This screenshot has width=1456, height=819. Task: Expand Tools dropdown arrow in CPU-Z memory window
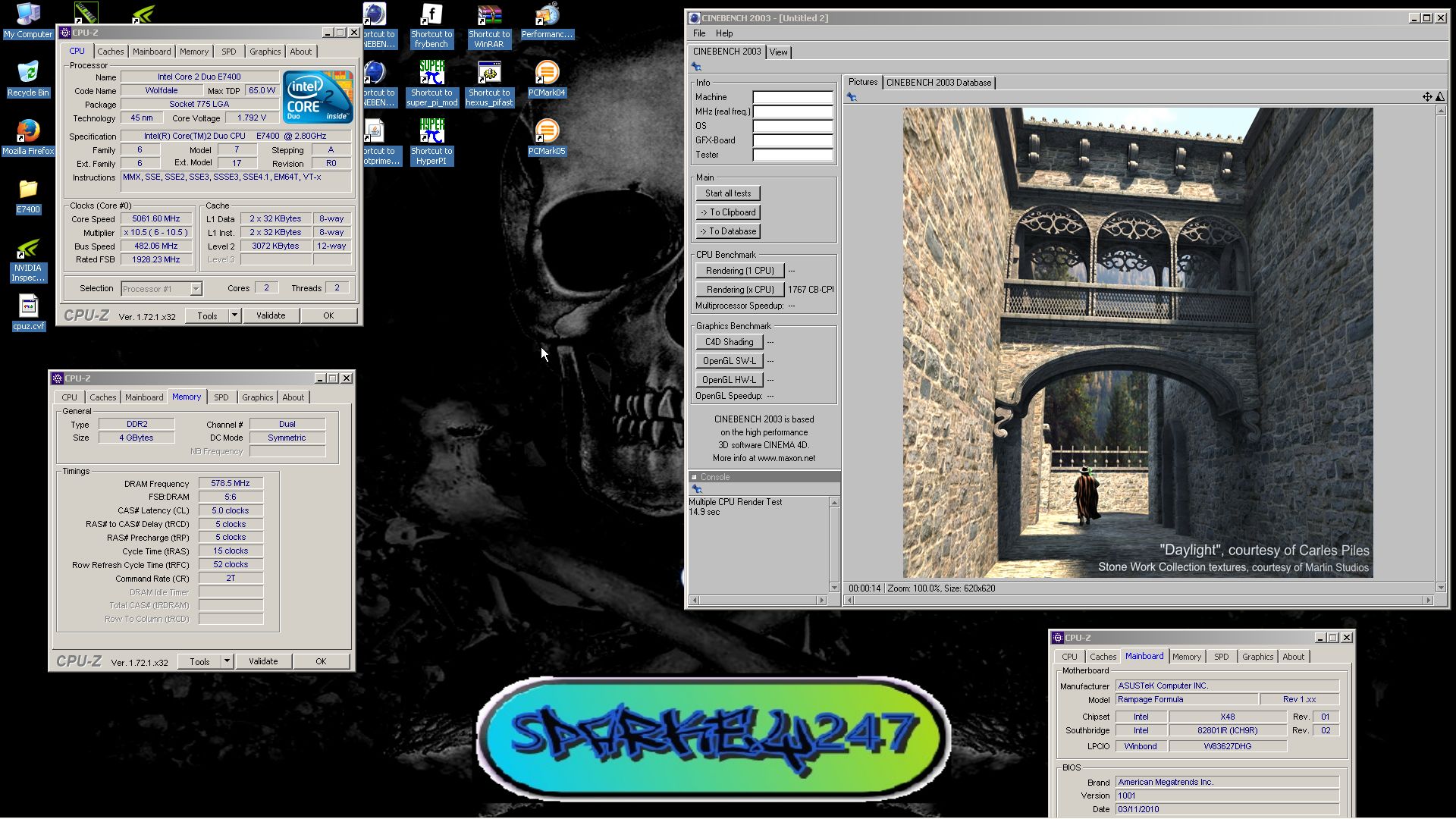227,661
